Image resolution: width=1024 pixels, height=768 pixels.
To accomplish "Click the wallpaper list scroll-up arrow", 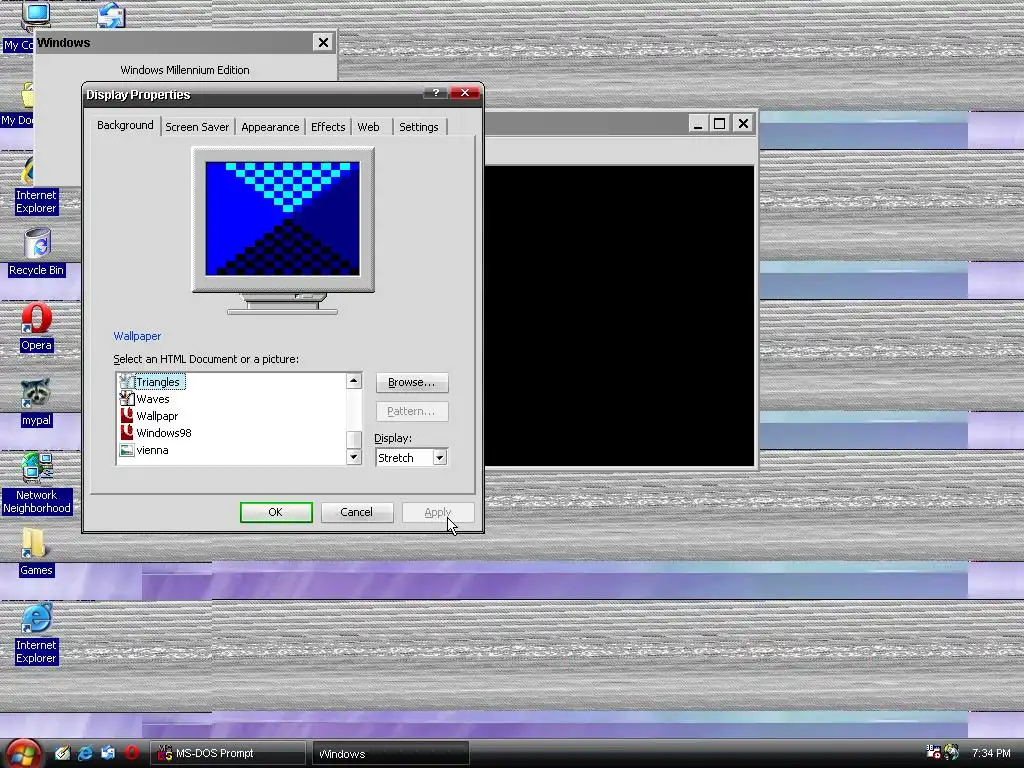I will [x=354, y=381].
